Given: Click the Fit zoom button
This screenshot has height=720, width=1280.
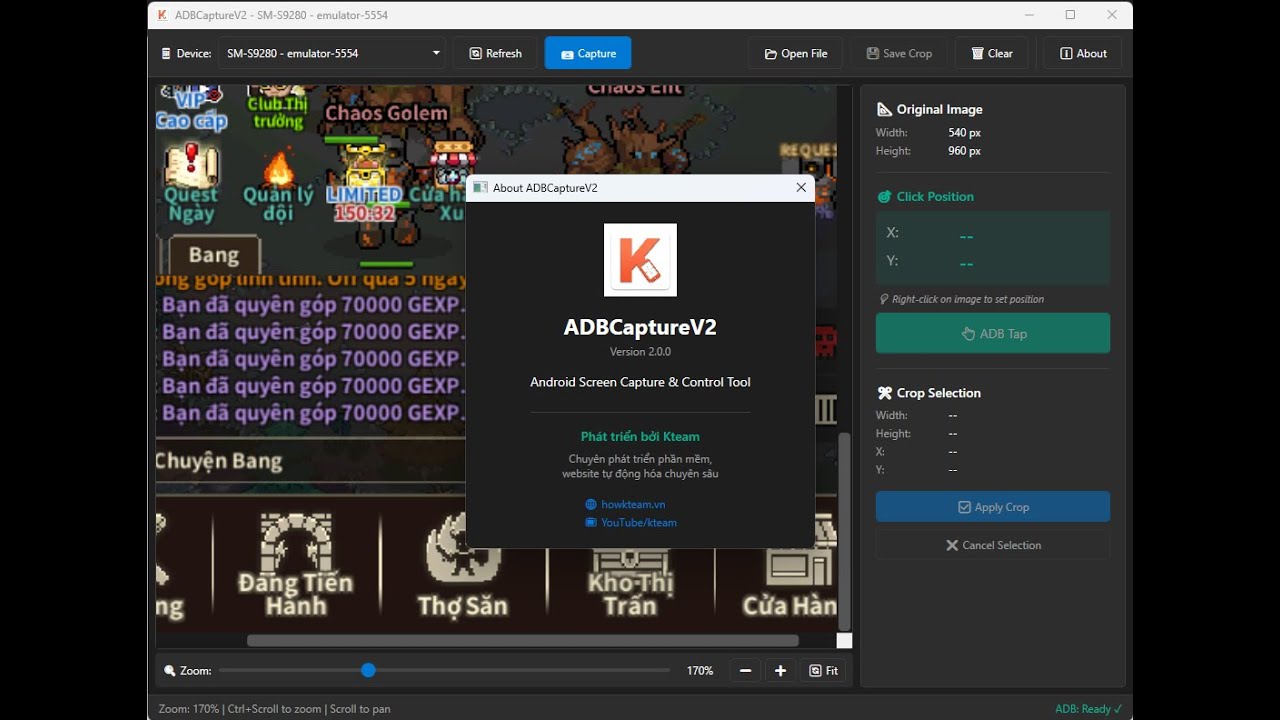Looking at the screenshot, I should tap(824, 671).
